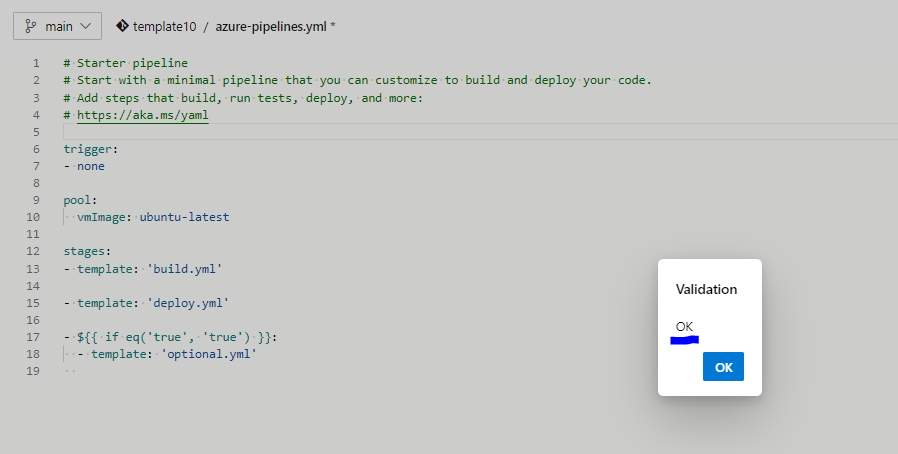Click the 'build.yml' template text
898x454 pixels.
pyautogui.click(x=184, y=269)
